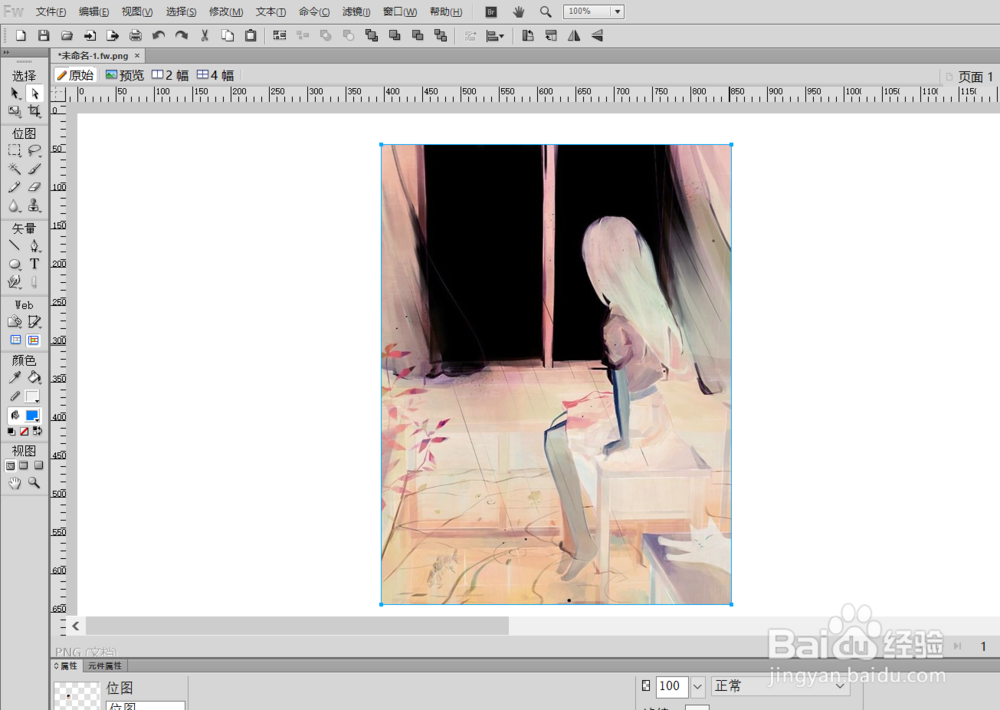
Task: Select the Hotspot tool
Action: (x=15, y=322)
